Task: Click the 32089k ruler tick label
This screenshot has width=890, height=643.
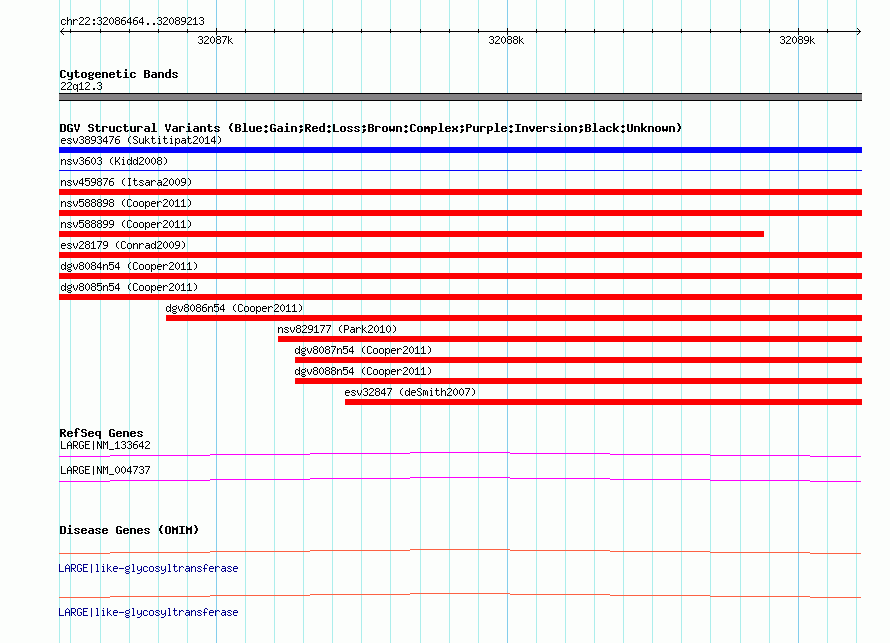Action: coord(797,40)
